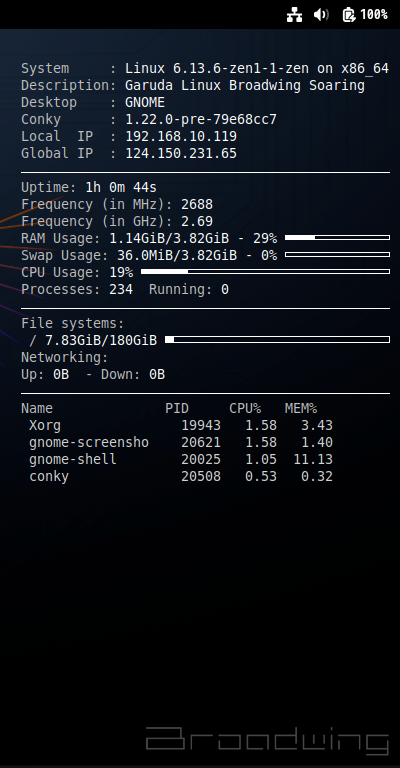Open the network status icon

pos(294,15)
